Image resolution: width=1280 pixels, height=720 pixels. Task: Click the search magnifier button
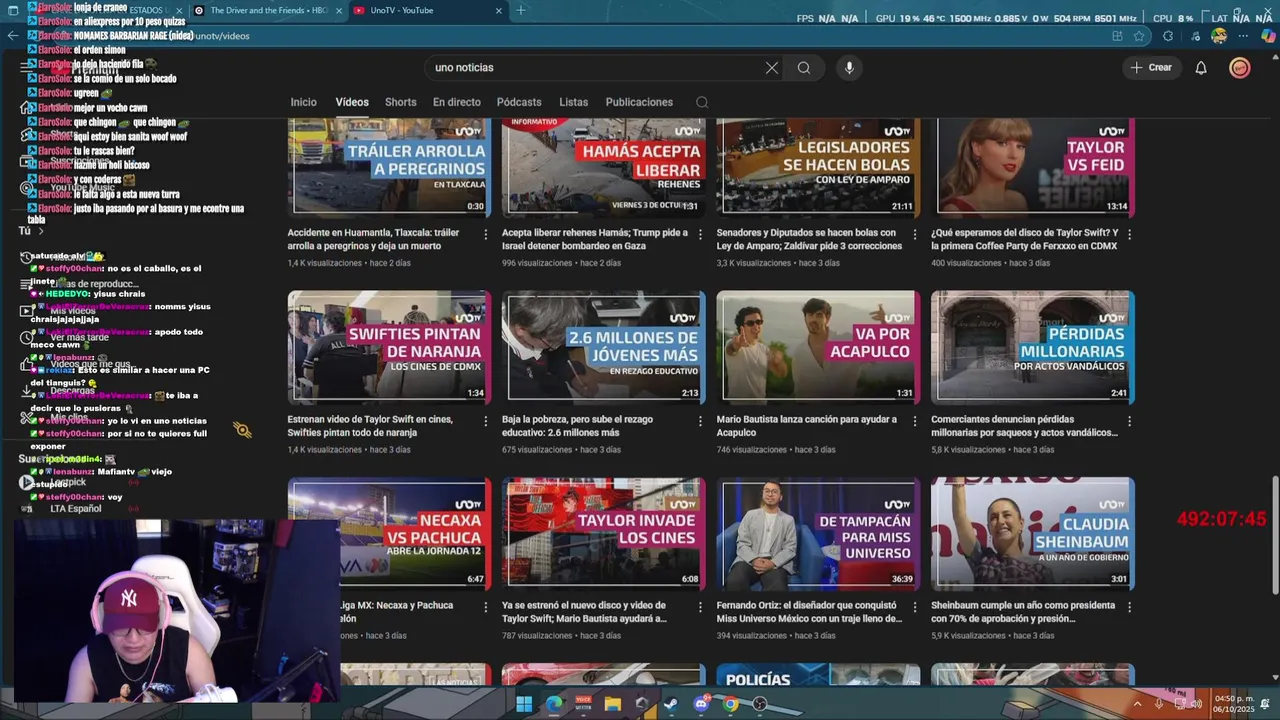pyautogui.click(x=804, y=68)
